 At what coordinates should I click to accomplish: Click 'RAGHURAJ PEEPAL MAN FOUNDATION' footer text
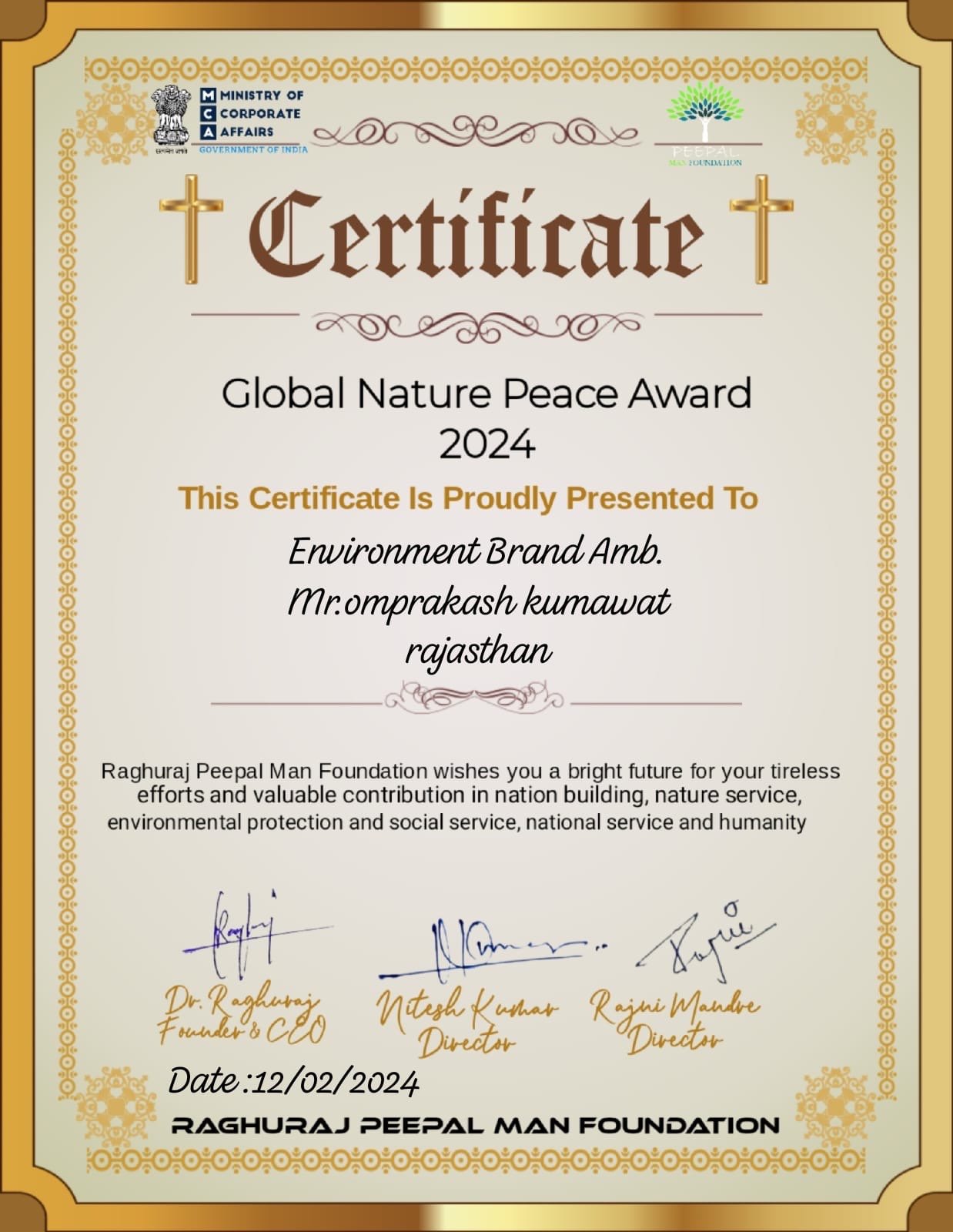tap(475, 1125)
